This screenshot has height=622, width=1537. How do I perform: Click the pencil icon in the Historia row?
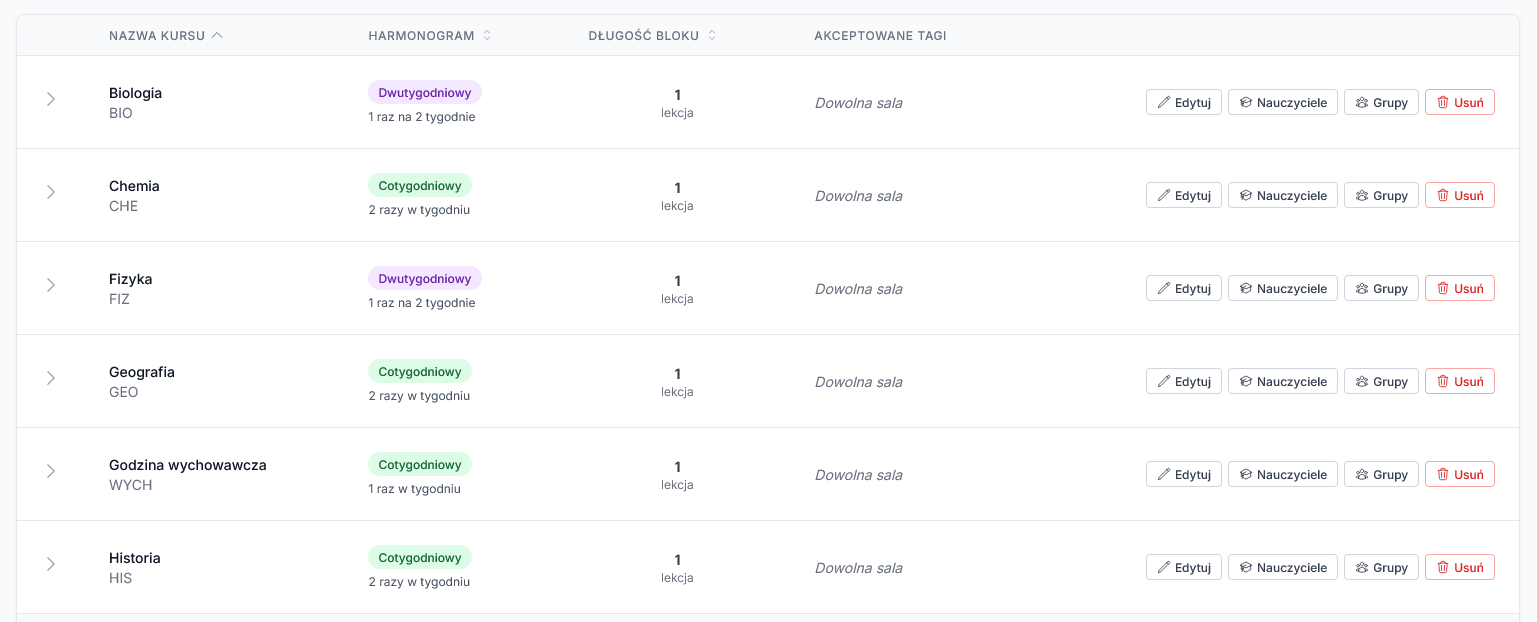click(x=1163, y=568)
